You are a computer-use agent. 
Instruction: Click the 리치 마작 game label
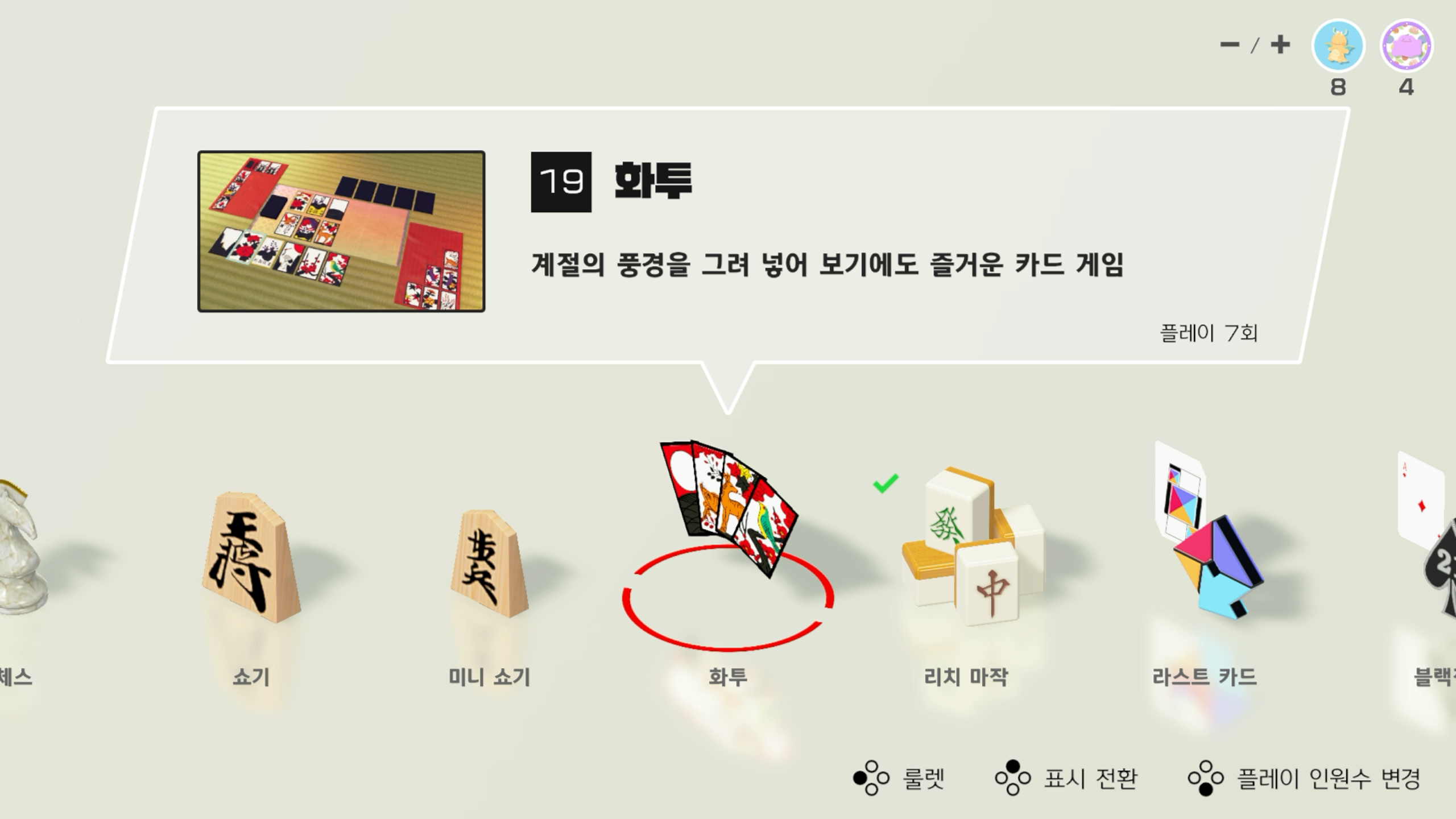point(966,677)
